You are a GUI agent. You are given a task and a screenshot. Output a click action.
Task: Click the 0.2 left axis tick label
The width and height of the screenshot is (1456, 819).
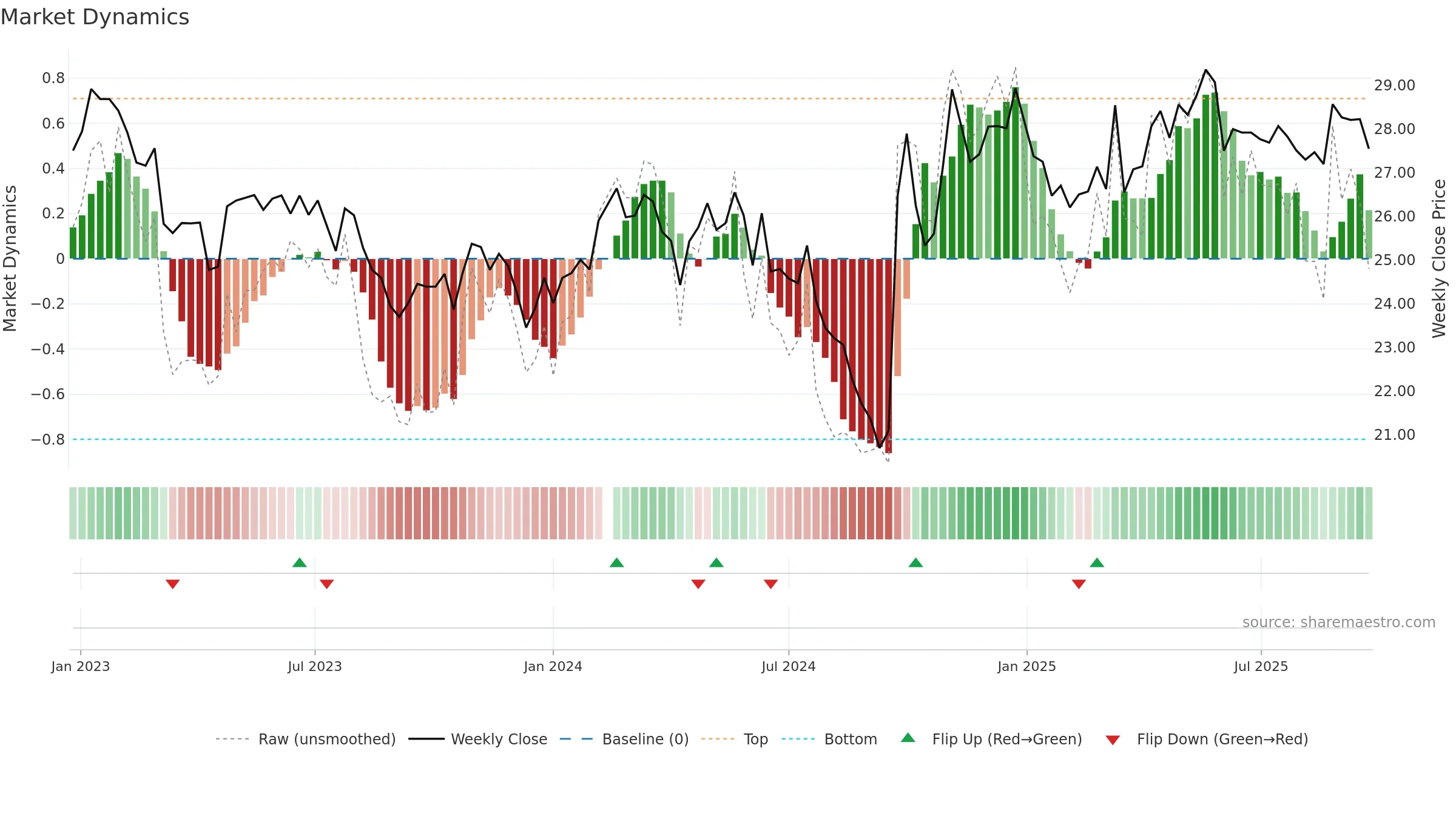53,214
